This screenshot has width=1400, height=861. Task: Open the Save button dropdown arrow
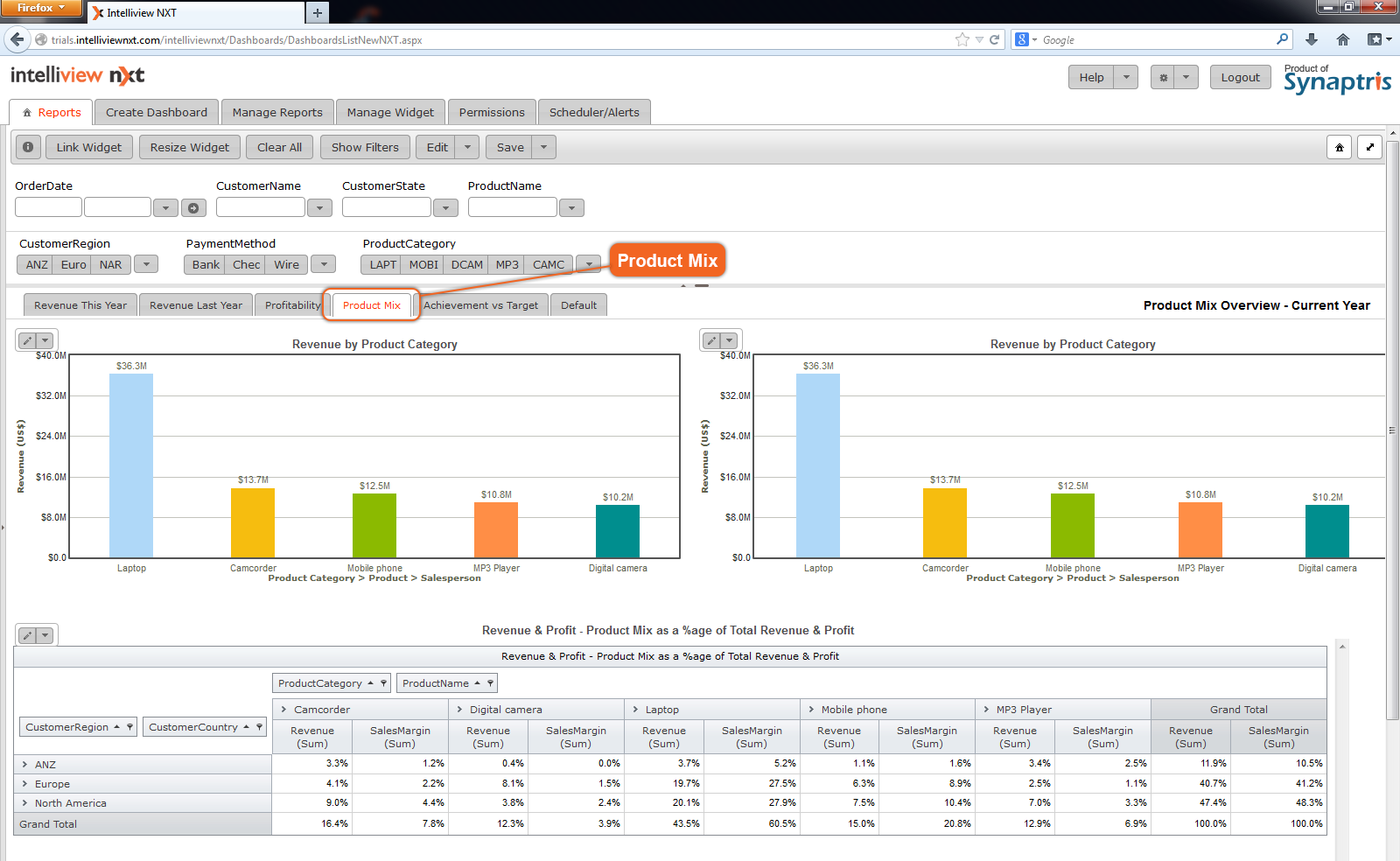(x=543, y=148)
